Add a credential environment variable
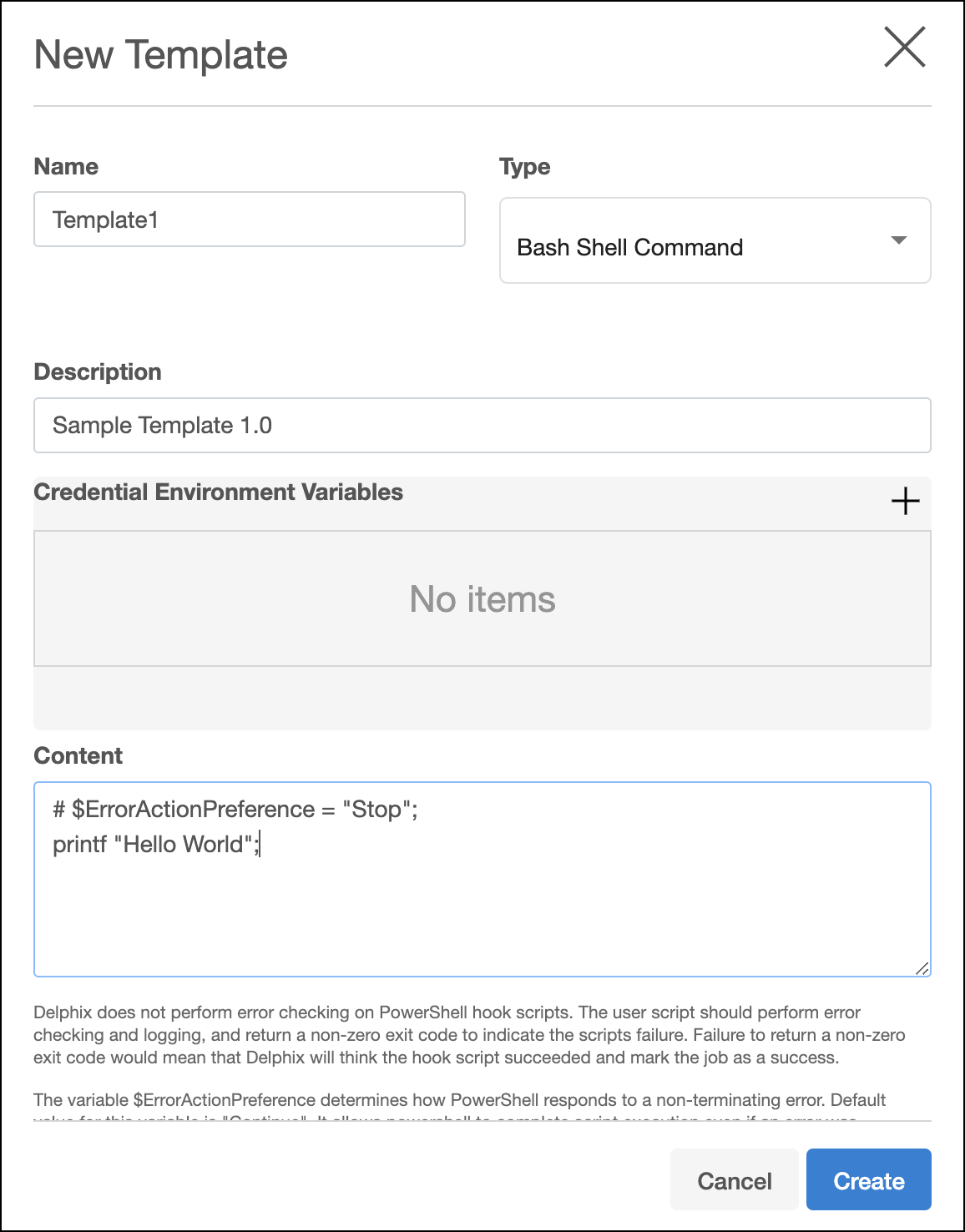Viewport: 965px width, 1232px height. (905, 502)
